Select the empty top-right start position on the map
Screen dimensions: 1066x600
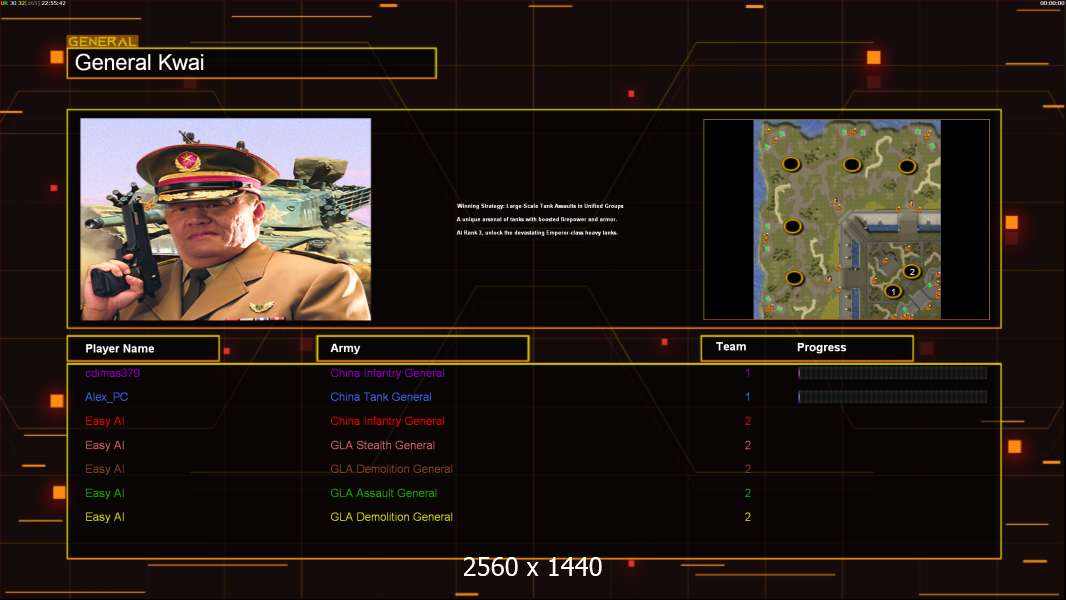(907, 166)
